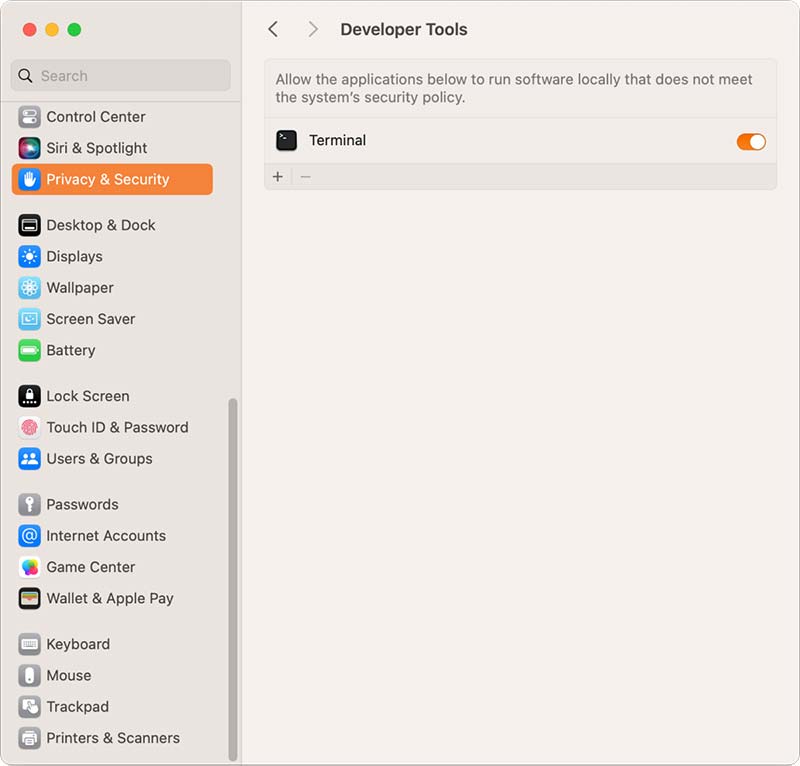Click the Wallet & Apple Pay icon
Screen dimensions: 800x766
[x=29, y=598]
